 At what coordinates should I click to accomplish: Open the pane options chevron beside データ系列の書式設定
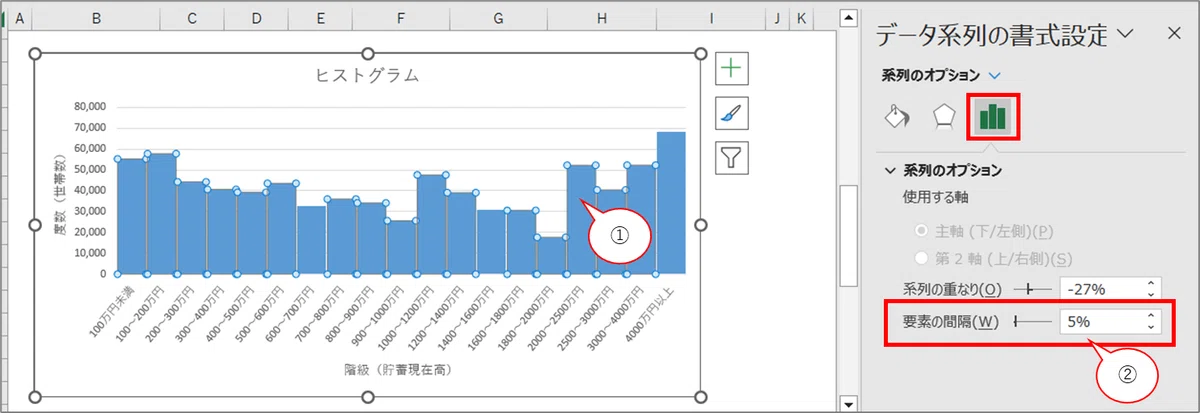point(1124,34)
